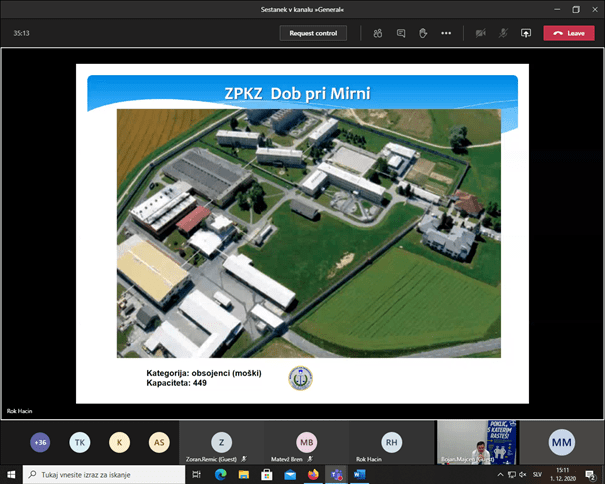
Task: Open Firefox from taskbar
Action: click(x=313, y=474)
